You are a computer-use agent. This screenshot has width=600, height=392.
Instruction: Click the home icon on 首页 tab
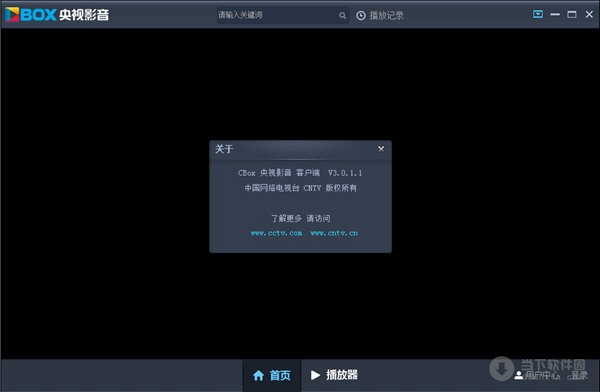pos(259,375)
